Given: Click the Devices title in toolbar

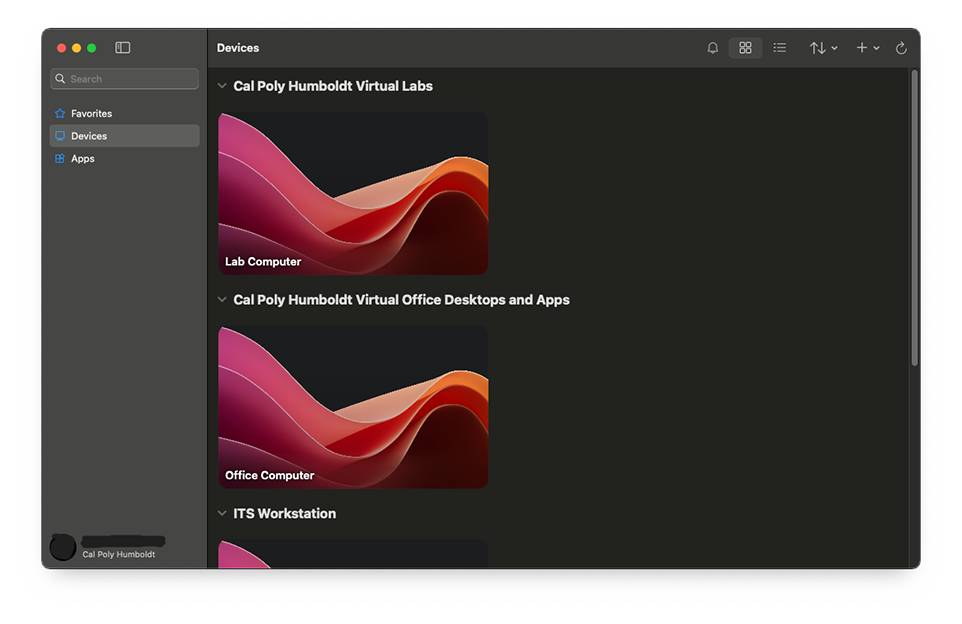Looking at the screenshot, I should pos(238,48).
